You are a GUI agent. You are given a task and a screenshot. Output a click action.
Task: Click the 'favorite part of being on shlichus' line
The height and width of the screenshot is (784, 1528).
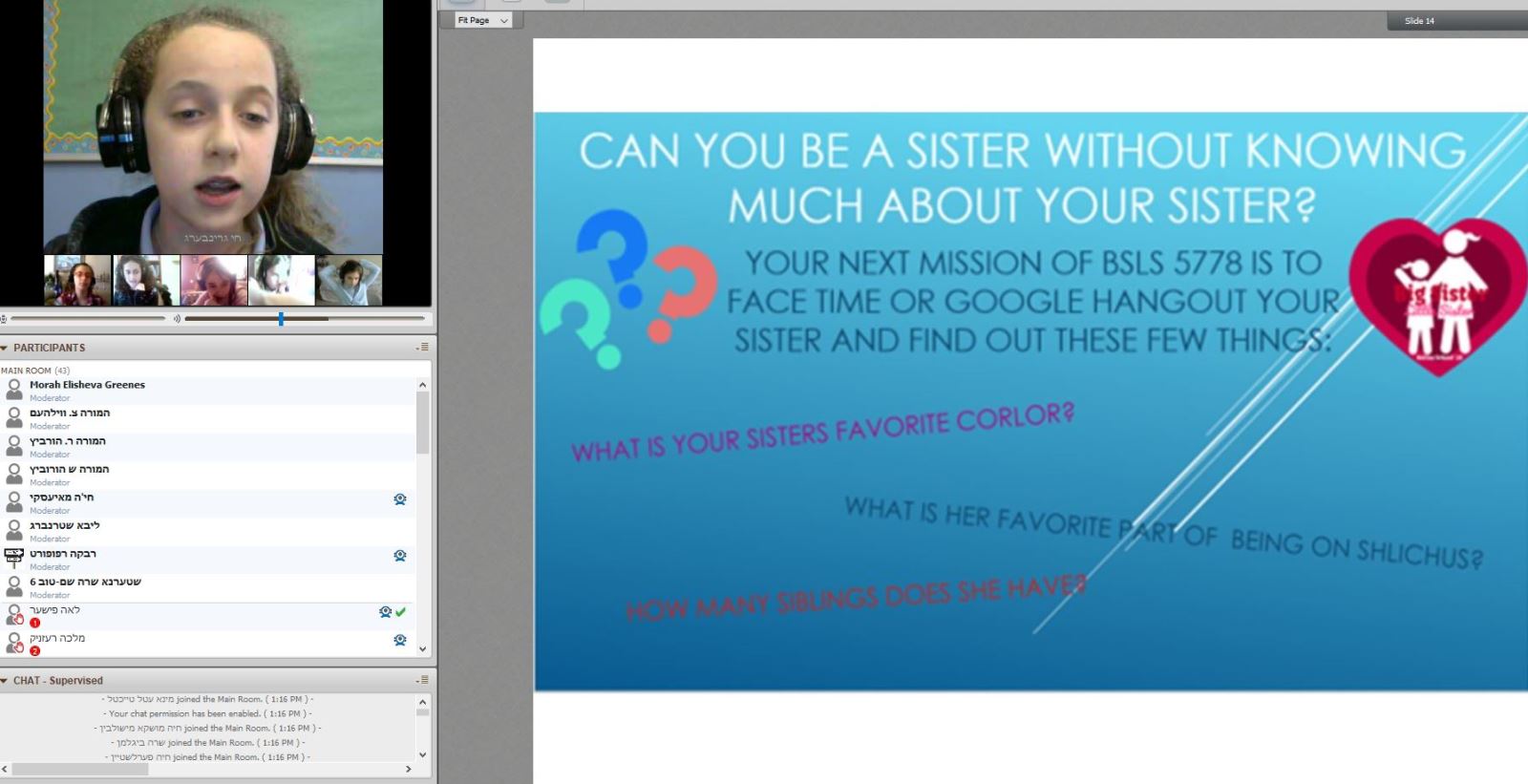(1164, 532)
